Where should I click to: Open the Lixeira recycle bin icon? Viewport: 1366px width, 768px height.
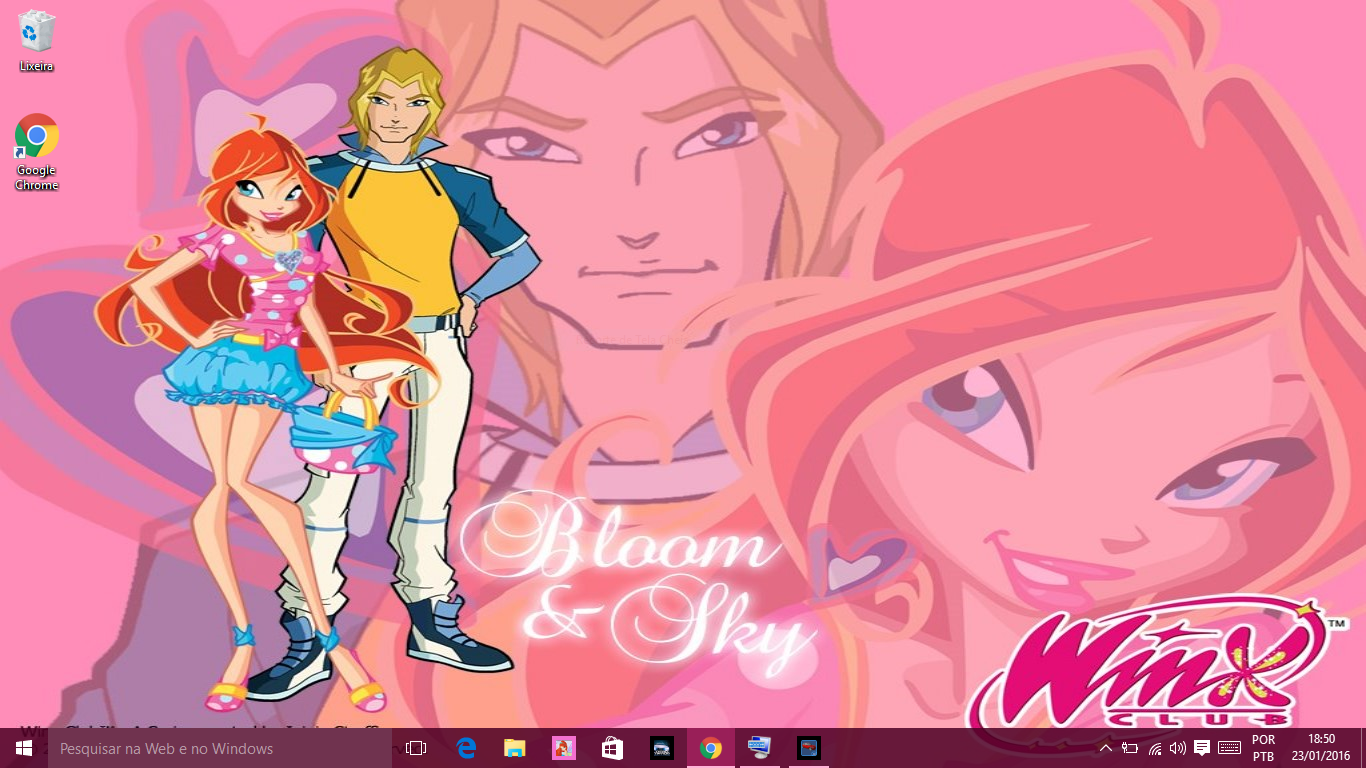tap(36, 41)
